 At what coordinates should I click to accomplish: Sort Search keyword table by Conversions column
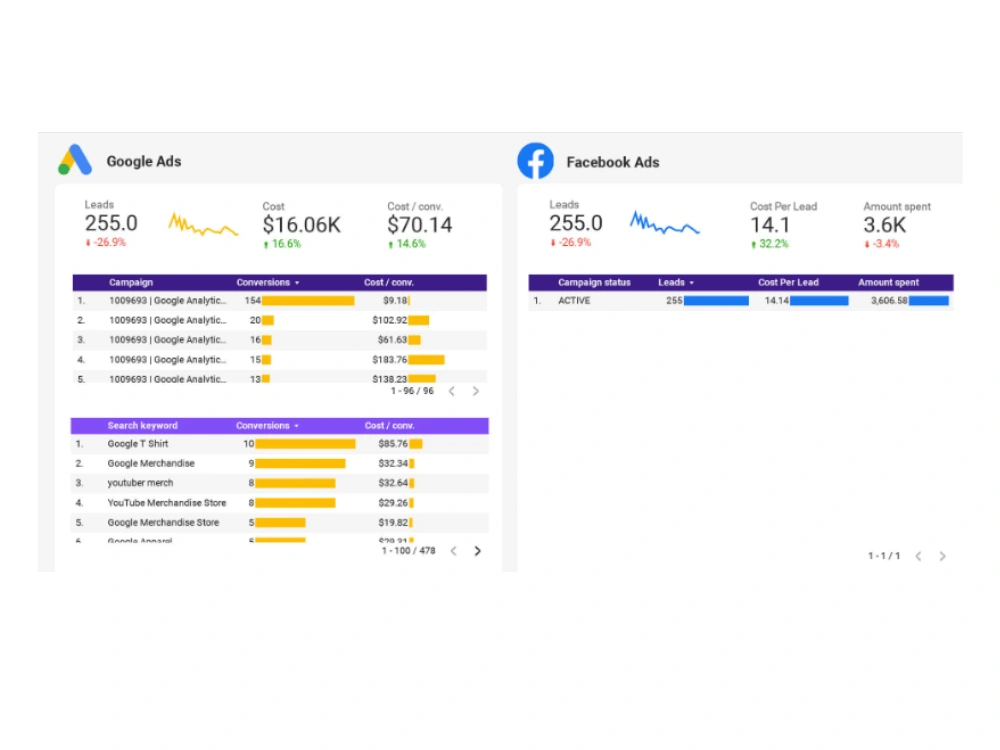click(x=267, y=425)
